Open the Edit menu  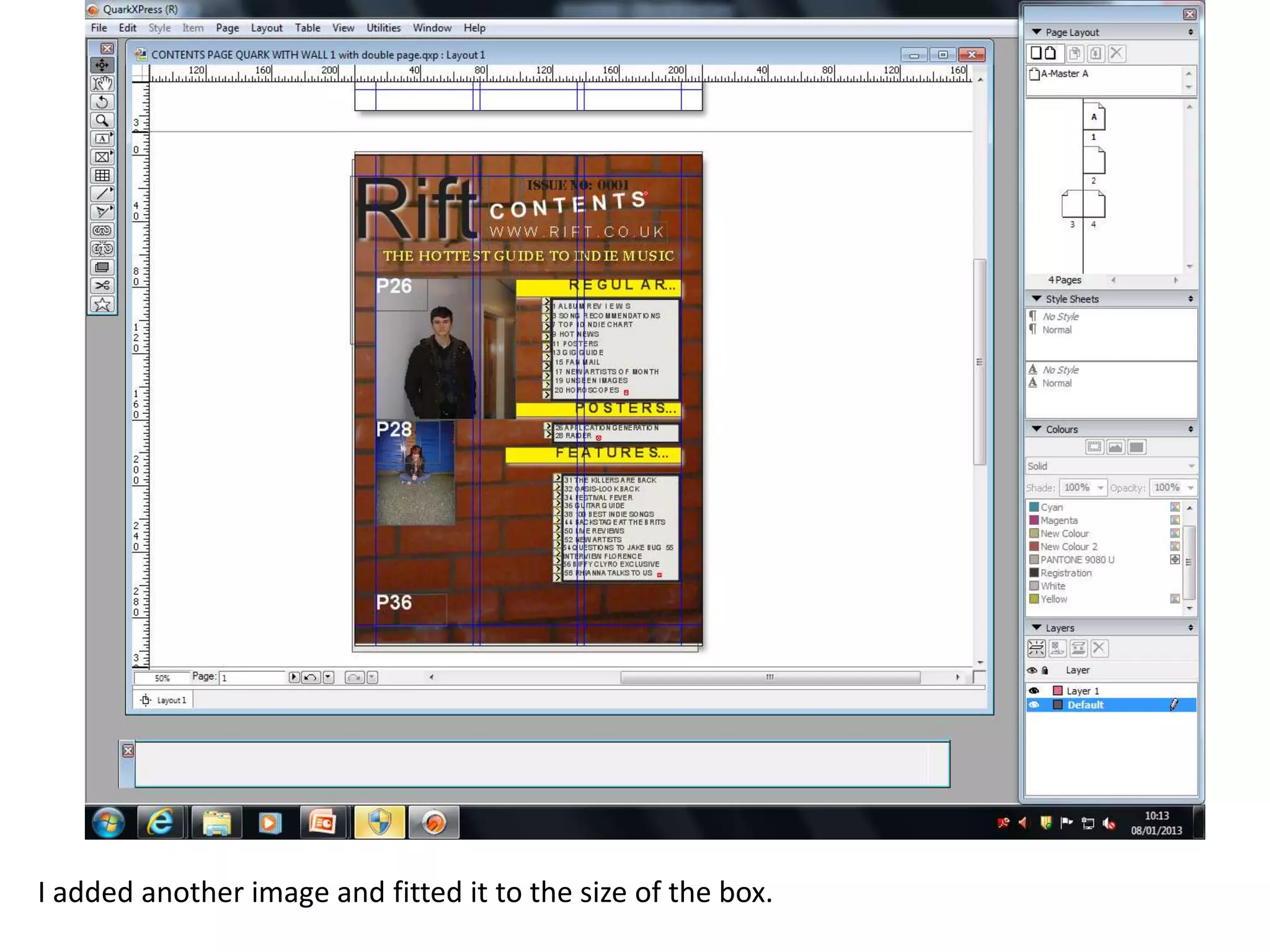(x=127, y=28)
